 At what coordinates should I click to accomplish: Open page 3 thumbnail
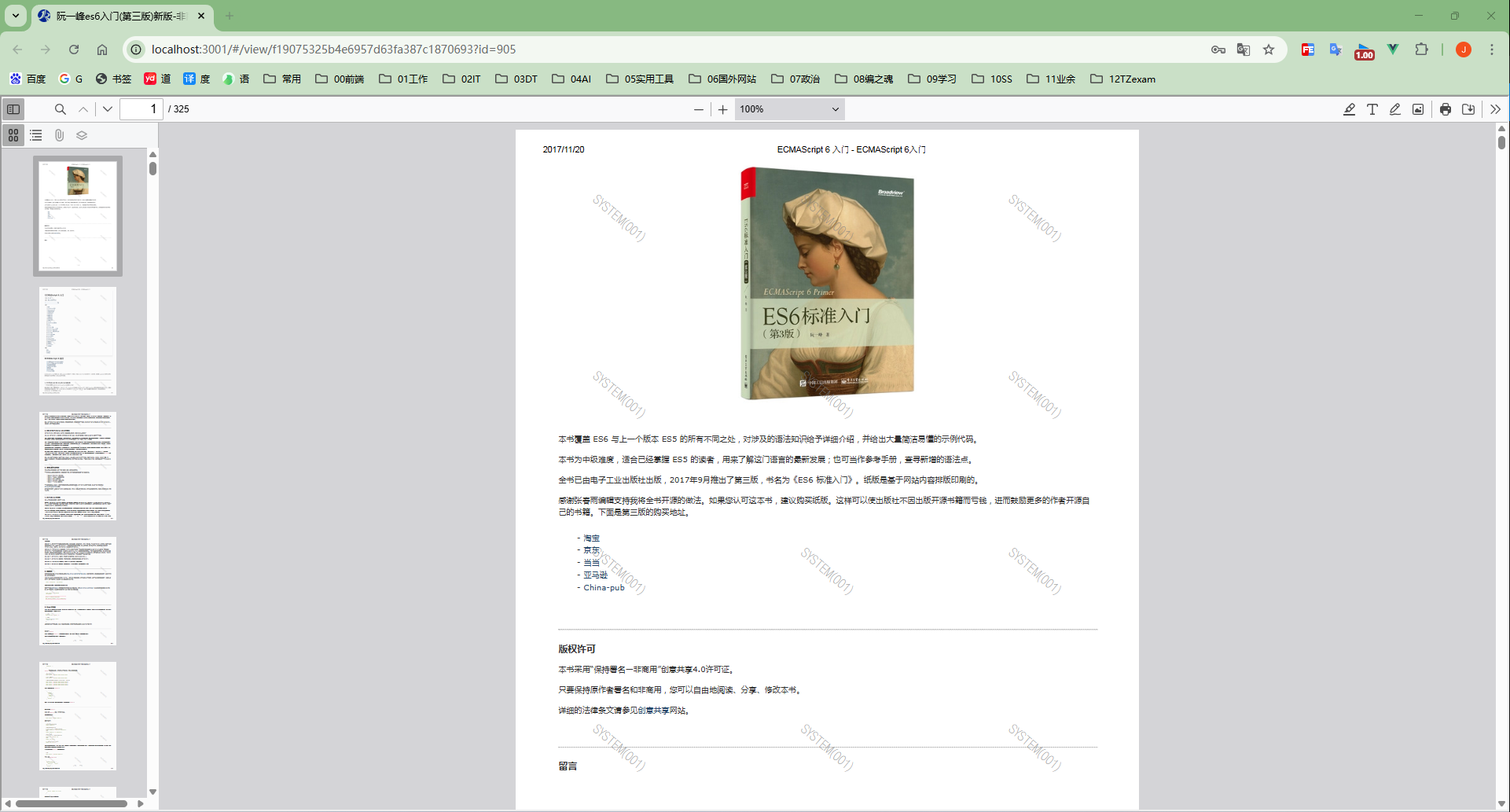78,465
